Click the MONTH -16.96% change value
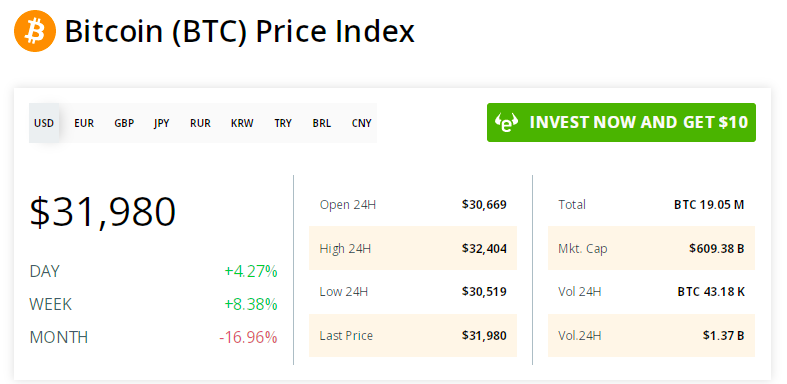787x384 pixels. tap(248, 337)
